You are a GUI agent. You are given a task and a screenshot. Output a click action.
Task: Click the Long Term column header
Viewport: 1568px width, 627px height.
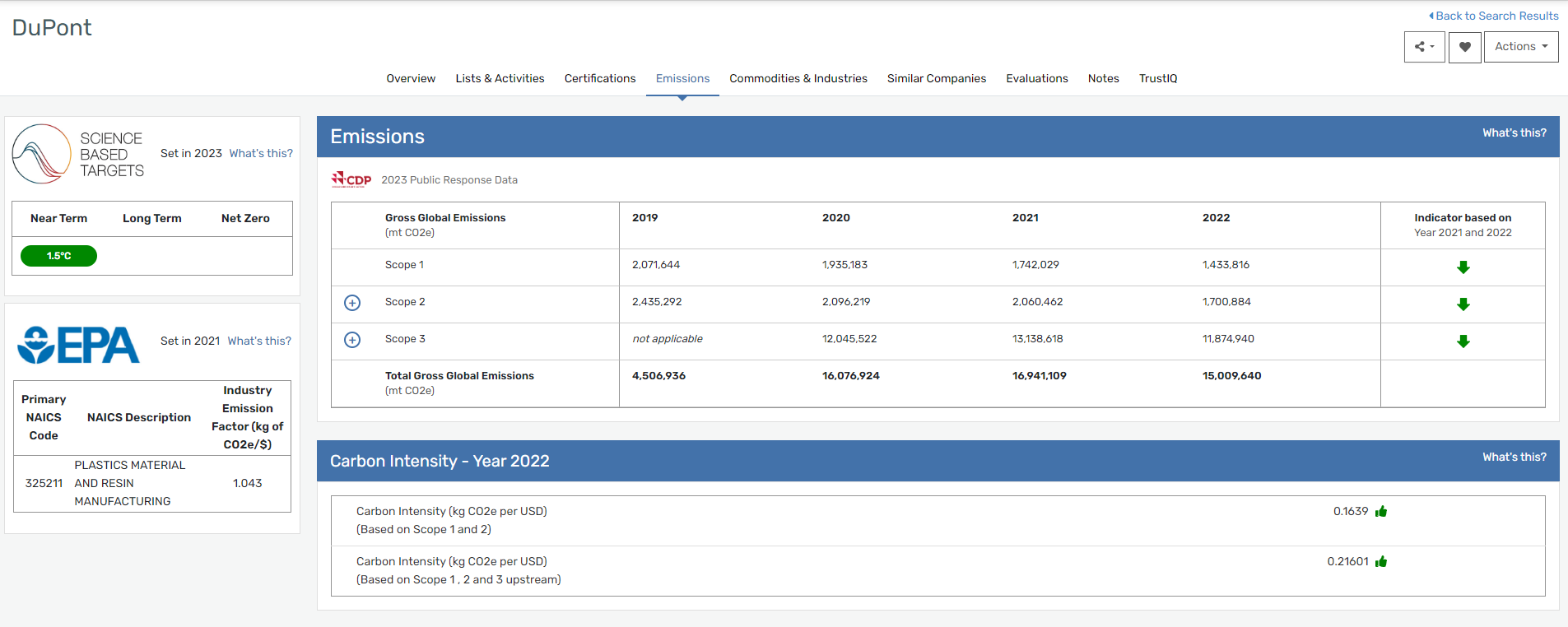pyautogui.click(x=152, y=218)
